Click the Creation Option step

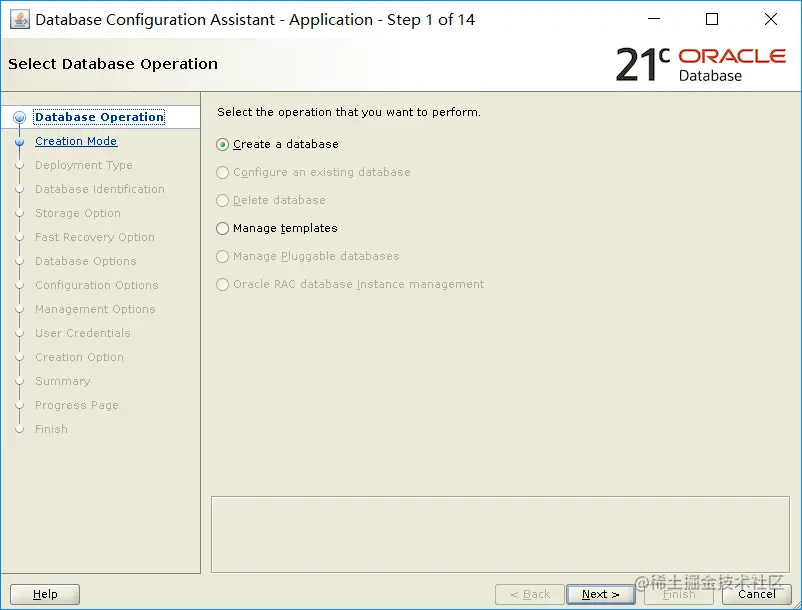coord(79,357)
